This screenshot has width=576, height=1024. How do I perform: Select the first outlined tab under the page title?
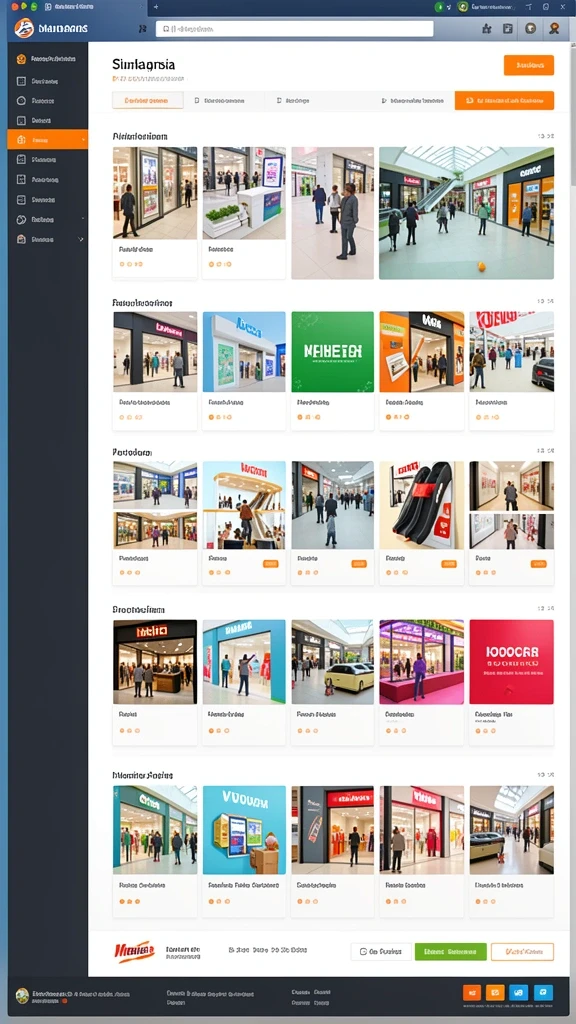pyautogui.click(x=148, y=101)
